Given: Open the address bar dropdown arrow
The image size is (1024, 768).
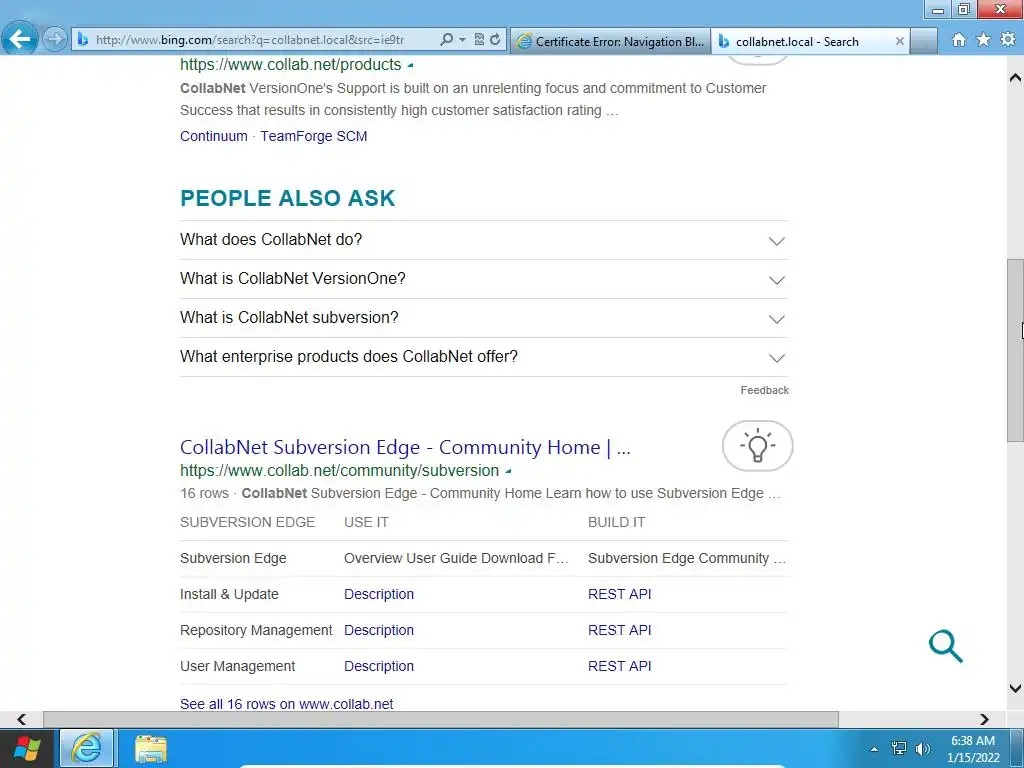Looking at the screenshot, I should point(462,40).
